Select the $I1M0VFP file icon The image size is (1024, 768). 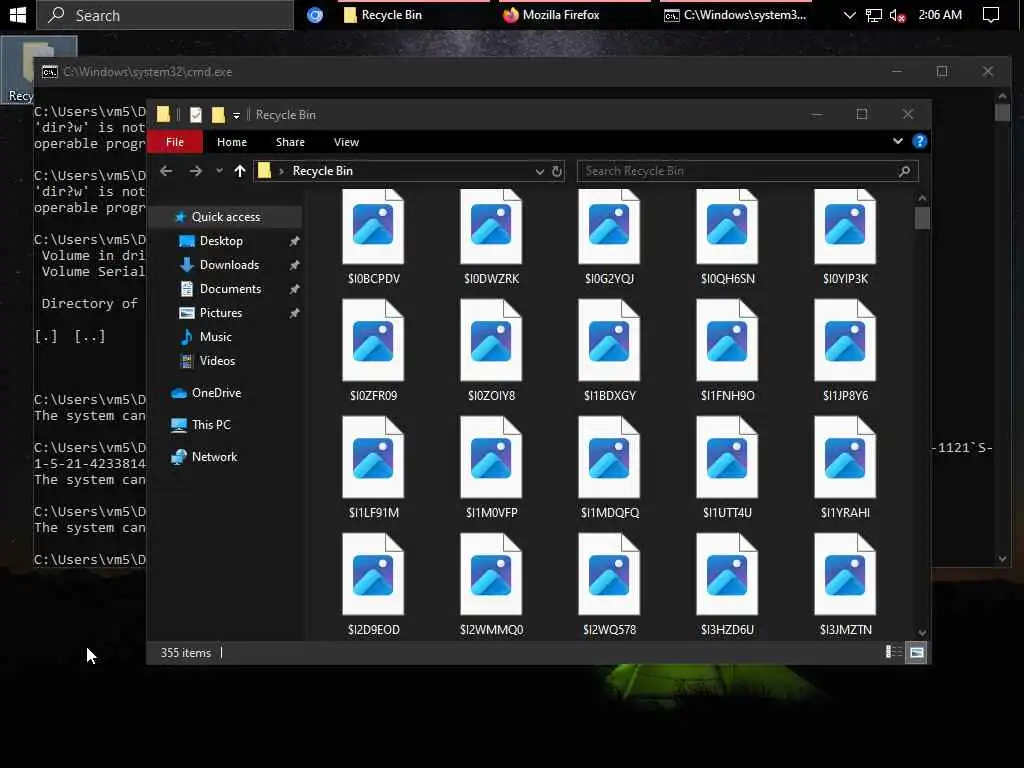coord(491,457)
